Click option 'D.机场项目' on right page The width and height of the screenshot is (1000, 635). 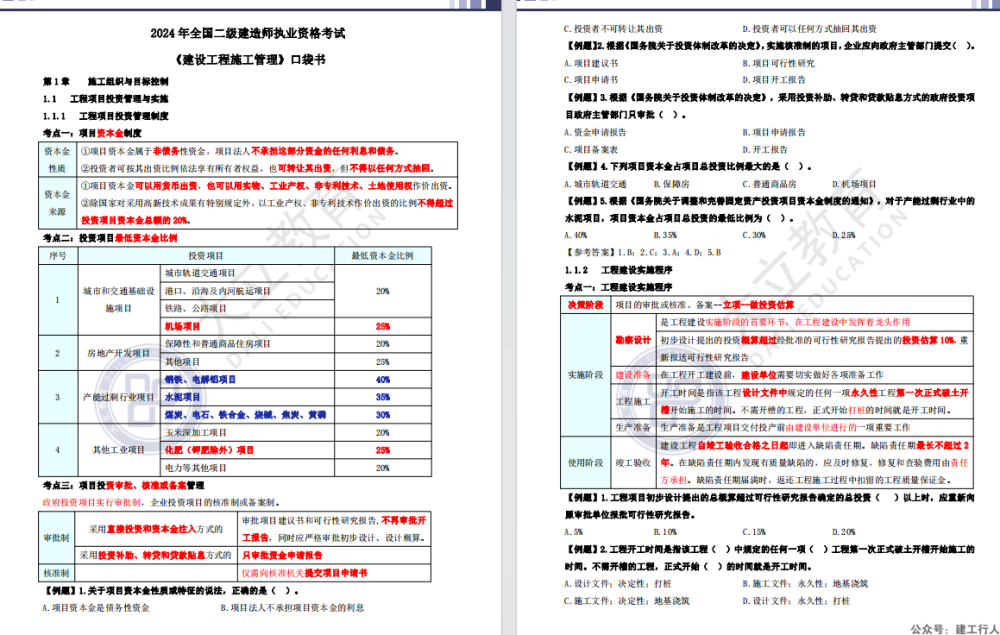[x=854, y=184]
